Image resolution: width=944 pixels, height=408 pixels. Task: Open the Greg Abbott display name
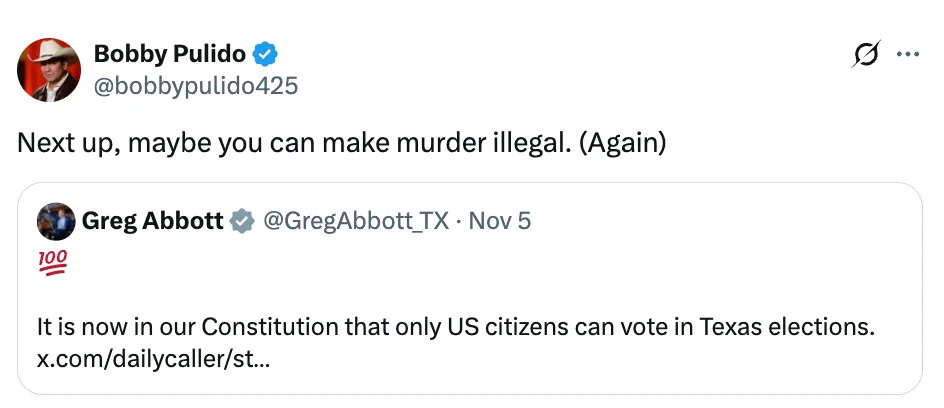pos(153,220)
